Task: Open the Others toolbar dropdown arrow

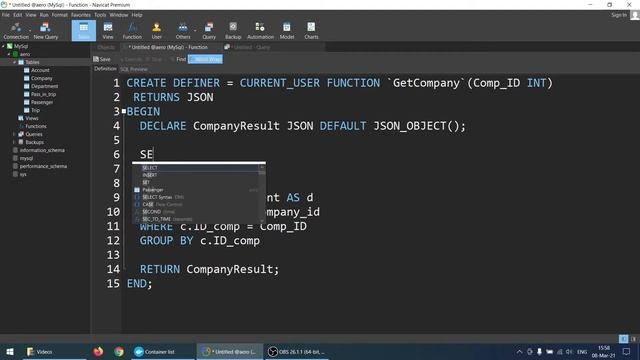Action: point(195,30)
